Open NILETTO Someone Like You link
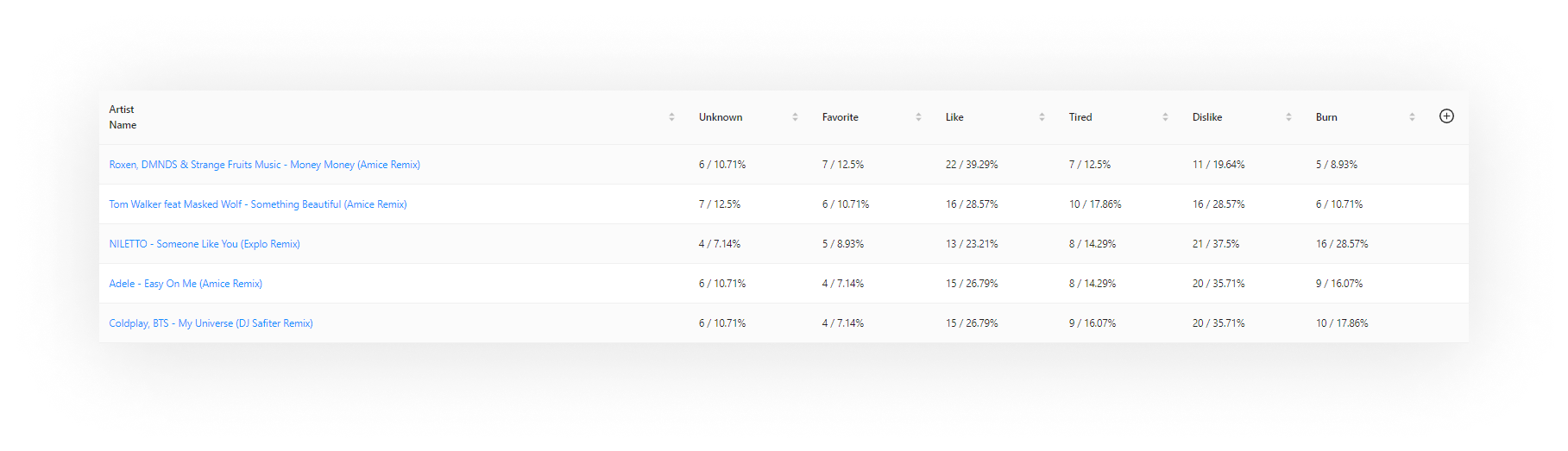The image size is (1568, 451). click(205, 244)
